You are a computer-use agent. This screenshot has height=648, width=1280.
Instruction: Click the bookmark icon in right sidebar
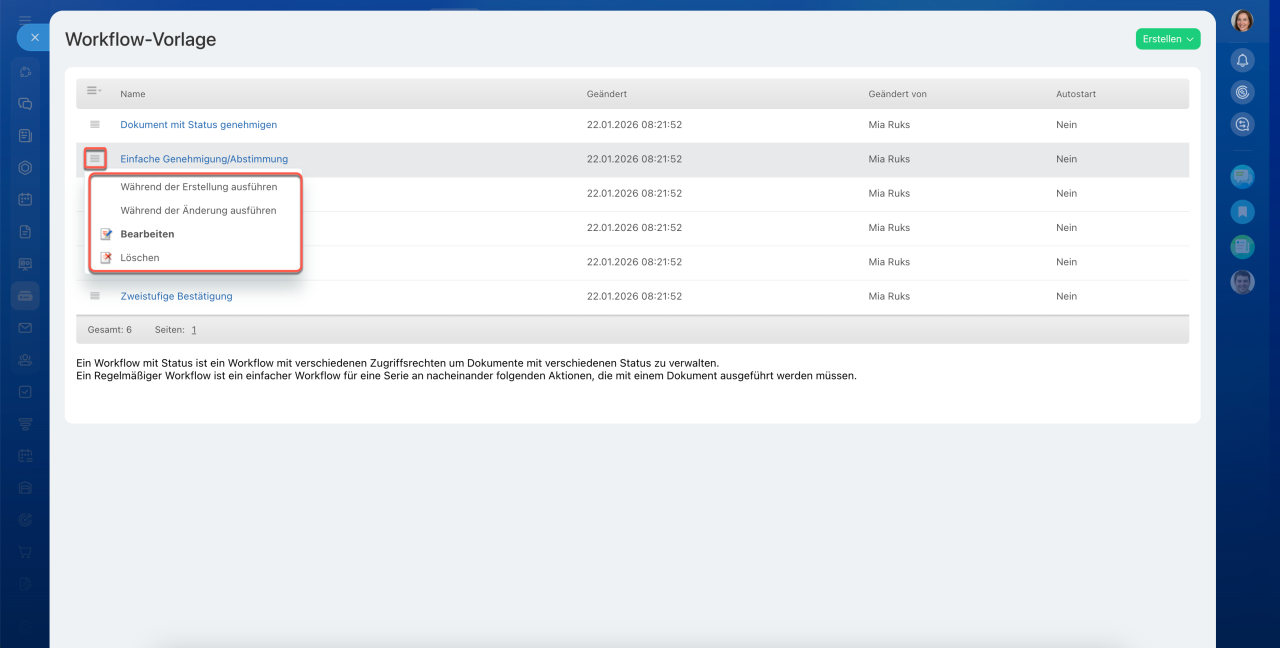(x=1242, y=211)
